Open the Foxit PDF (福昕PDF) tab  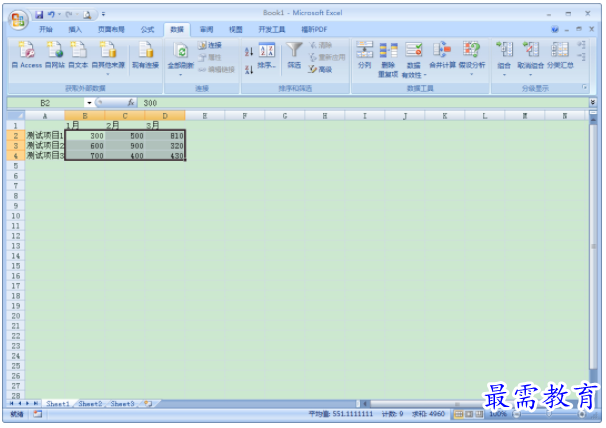[314, 29]
